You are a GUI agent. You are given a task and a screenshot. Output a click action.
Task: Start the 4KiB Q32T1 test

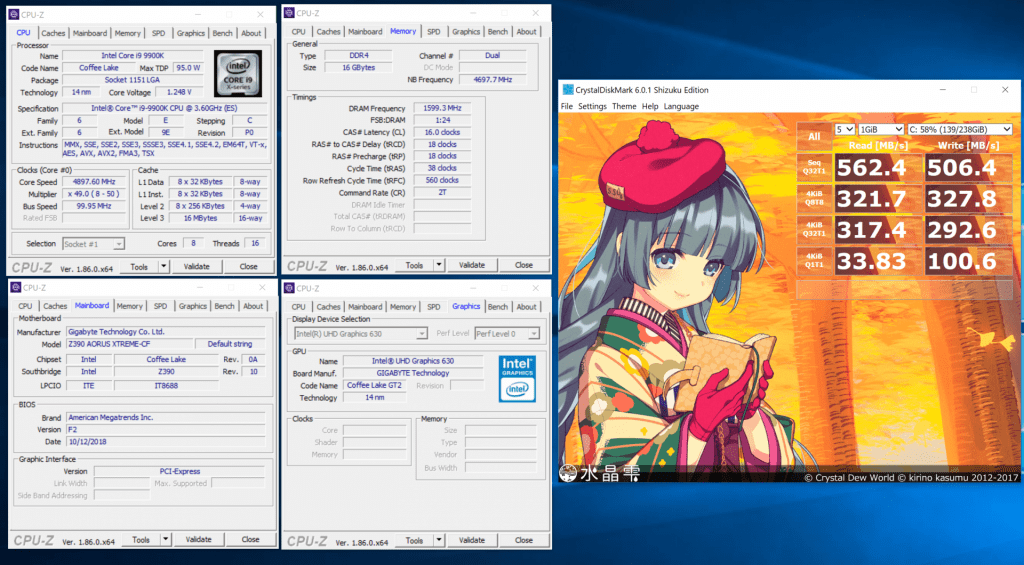pyautogui.click(x=814, y=230)
